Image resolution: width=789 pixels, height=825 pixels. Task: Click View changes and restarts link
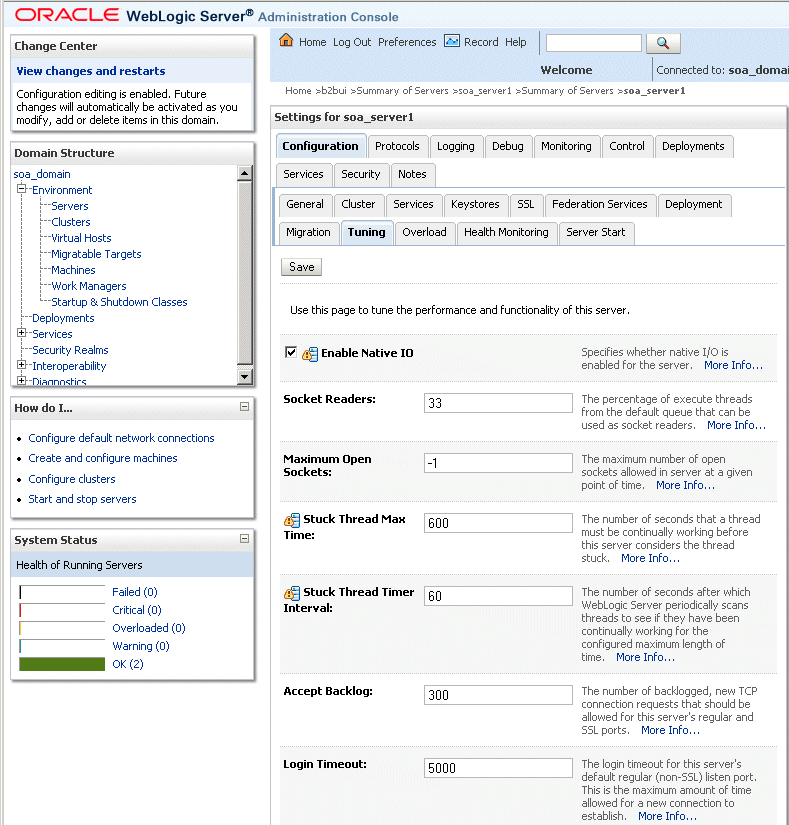[90, 71]
